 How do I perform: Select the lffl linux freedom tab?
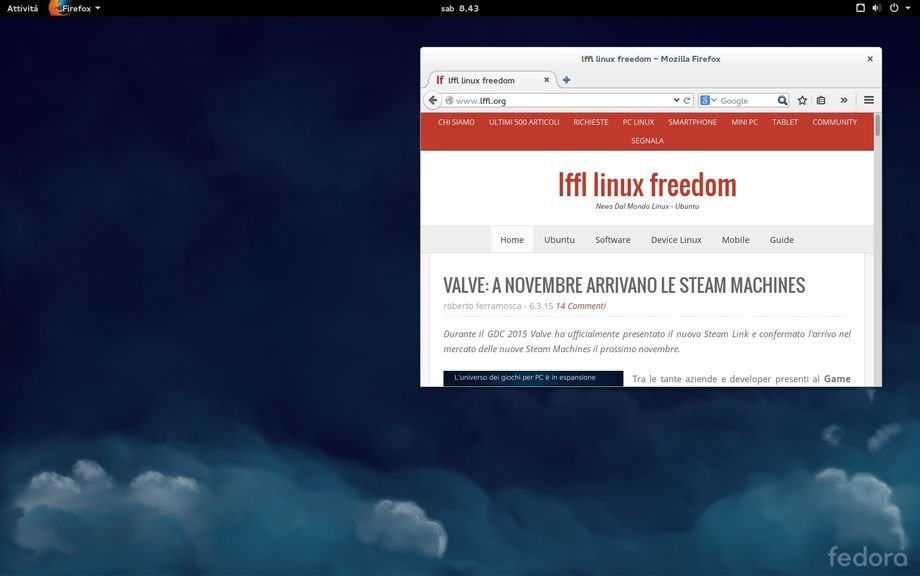click(x=492, y=80)
